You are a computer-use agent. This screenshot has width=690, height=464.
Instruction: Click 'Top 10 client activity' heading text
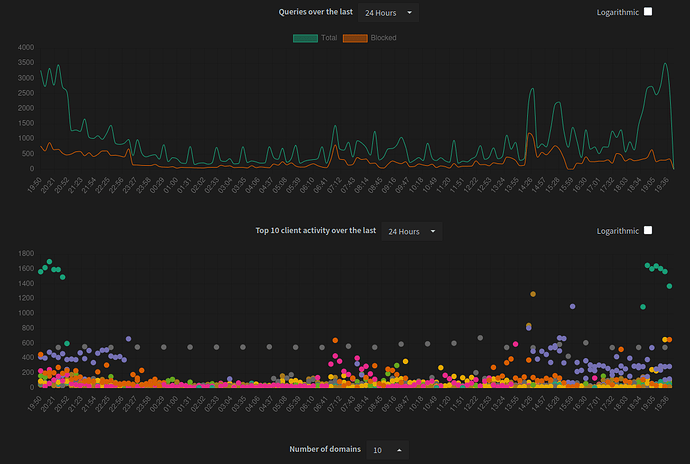(316, 231)
